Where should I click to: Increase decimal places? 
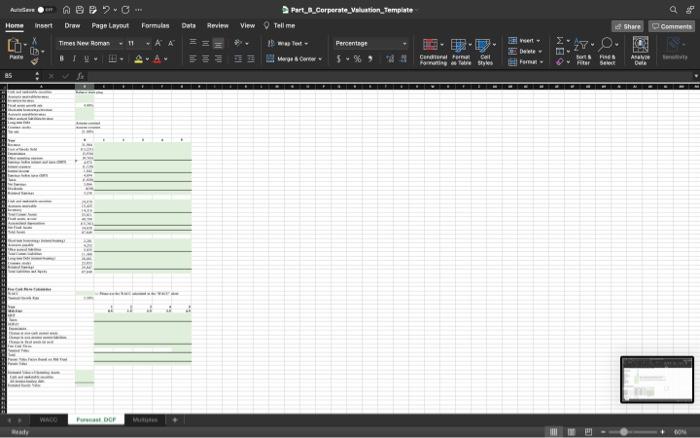[390, 59]
